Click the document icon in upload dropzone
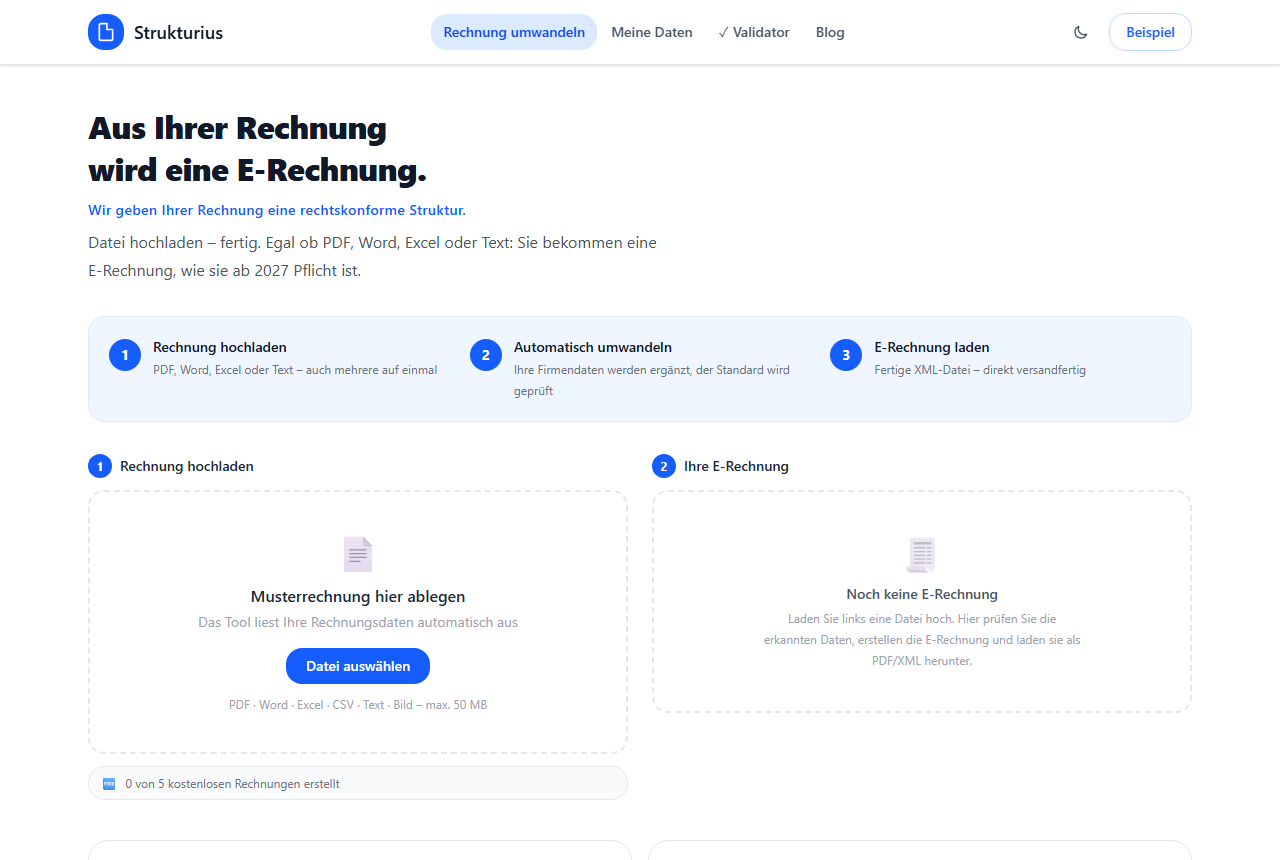 coord(358,554)
